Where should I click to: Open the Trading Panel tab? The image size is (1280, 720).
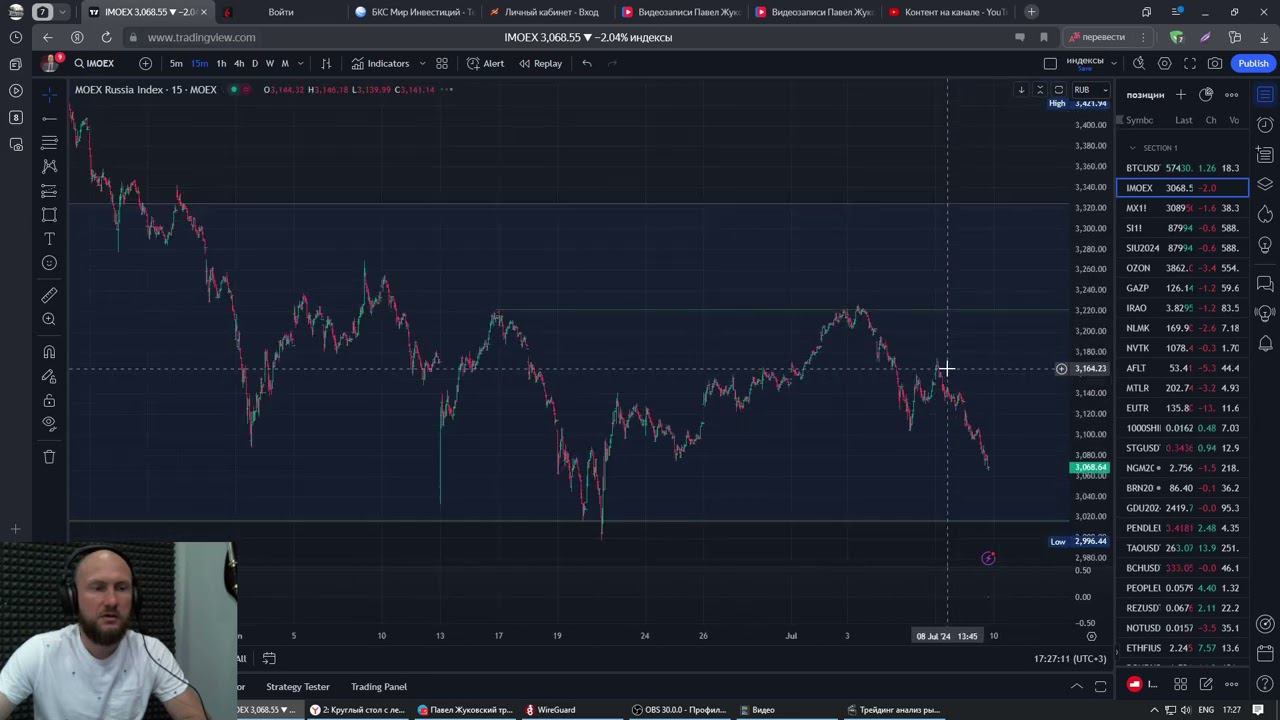[x=379, y=687]
